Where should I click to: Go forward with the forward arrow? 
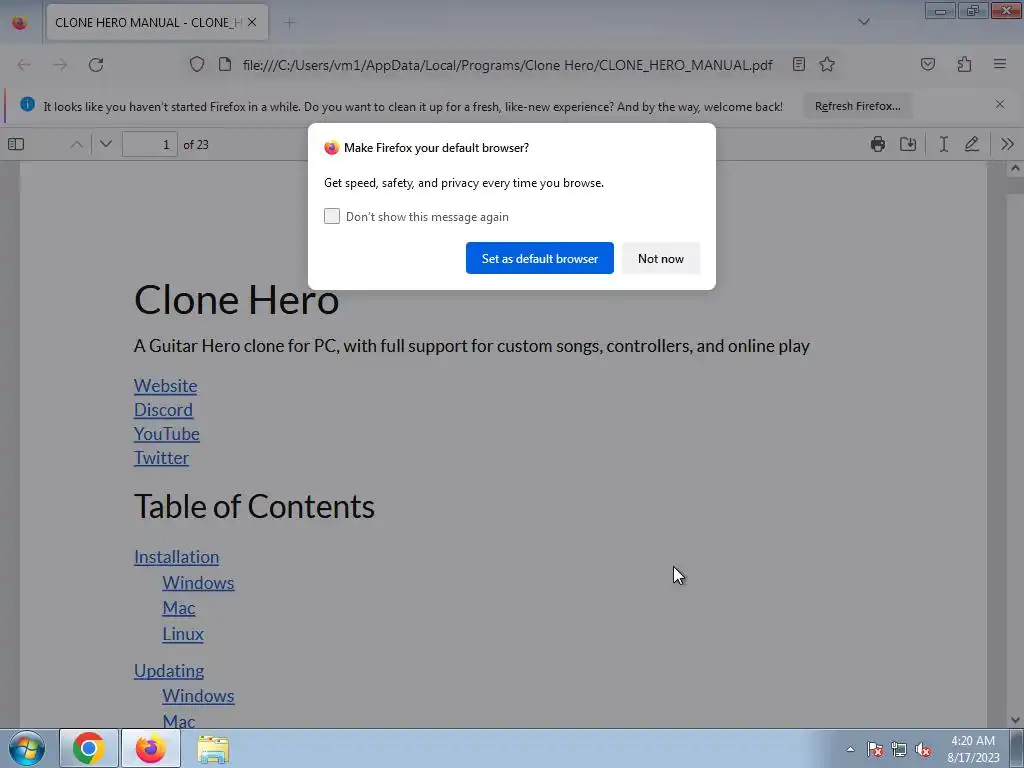60,65
